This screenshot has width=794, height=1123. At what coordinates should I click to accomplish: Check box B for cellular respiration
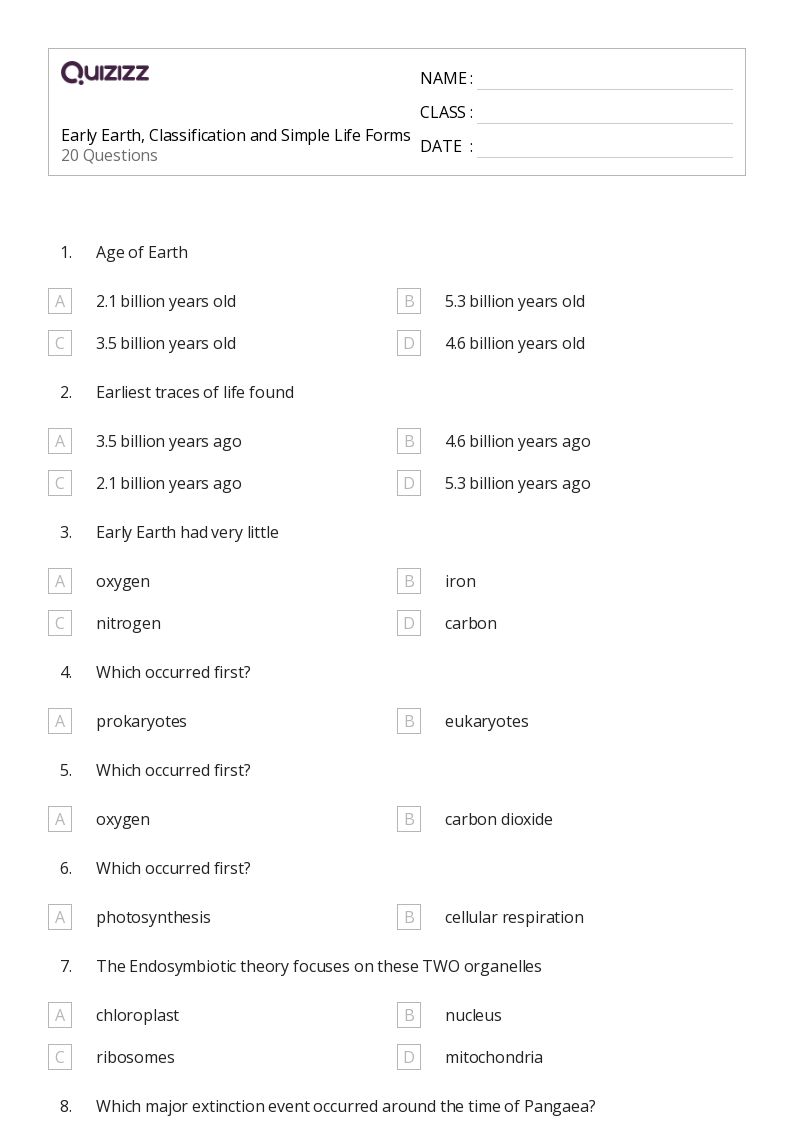point(409,917)
